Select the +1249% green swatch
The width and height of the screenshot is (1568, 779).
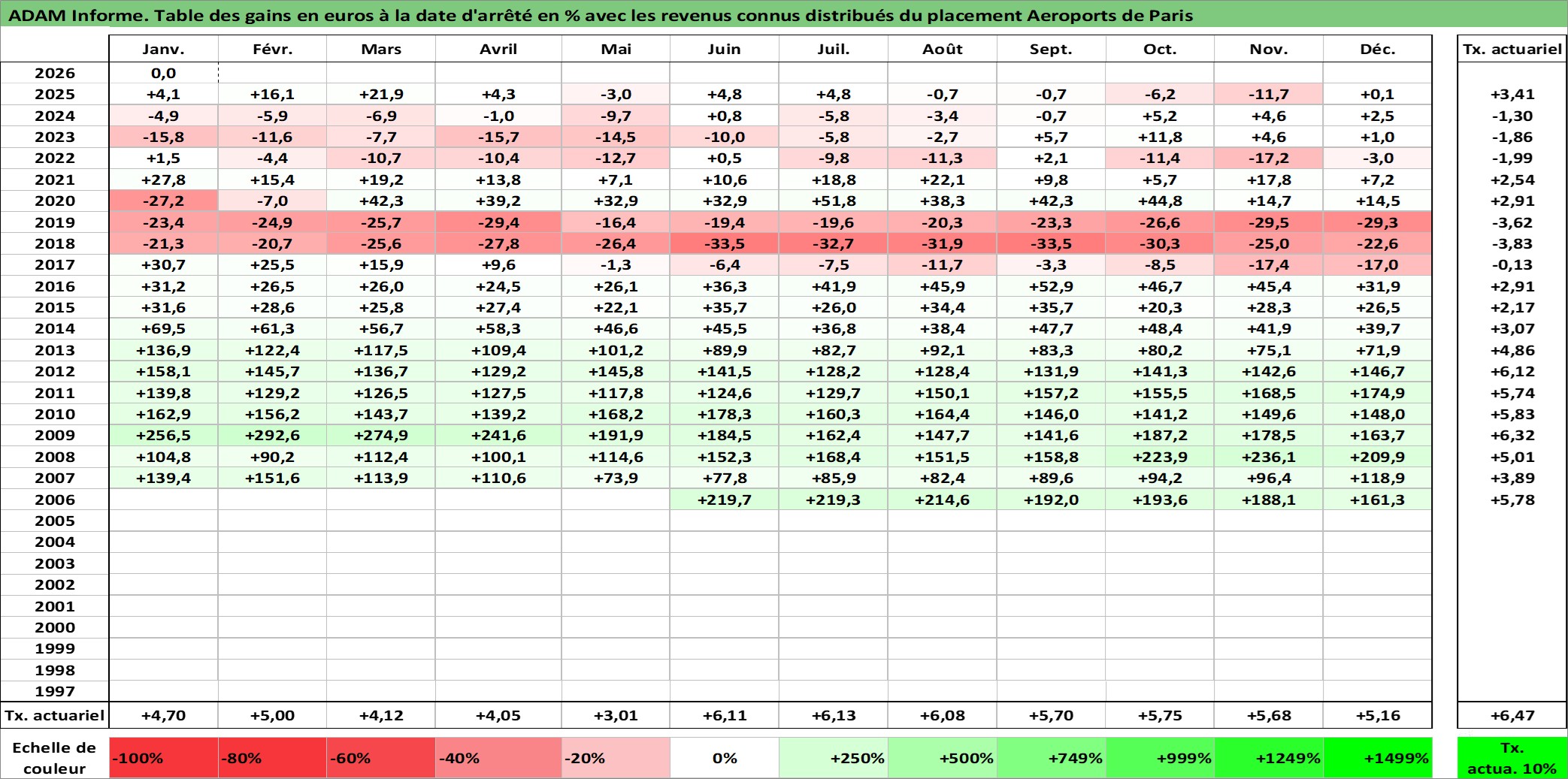1268,758
